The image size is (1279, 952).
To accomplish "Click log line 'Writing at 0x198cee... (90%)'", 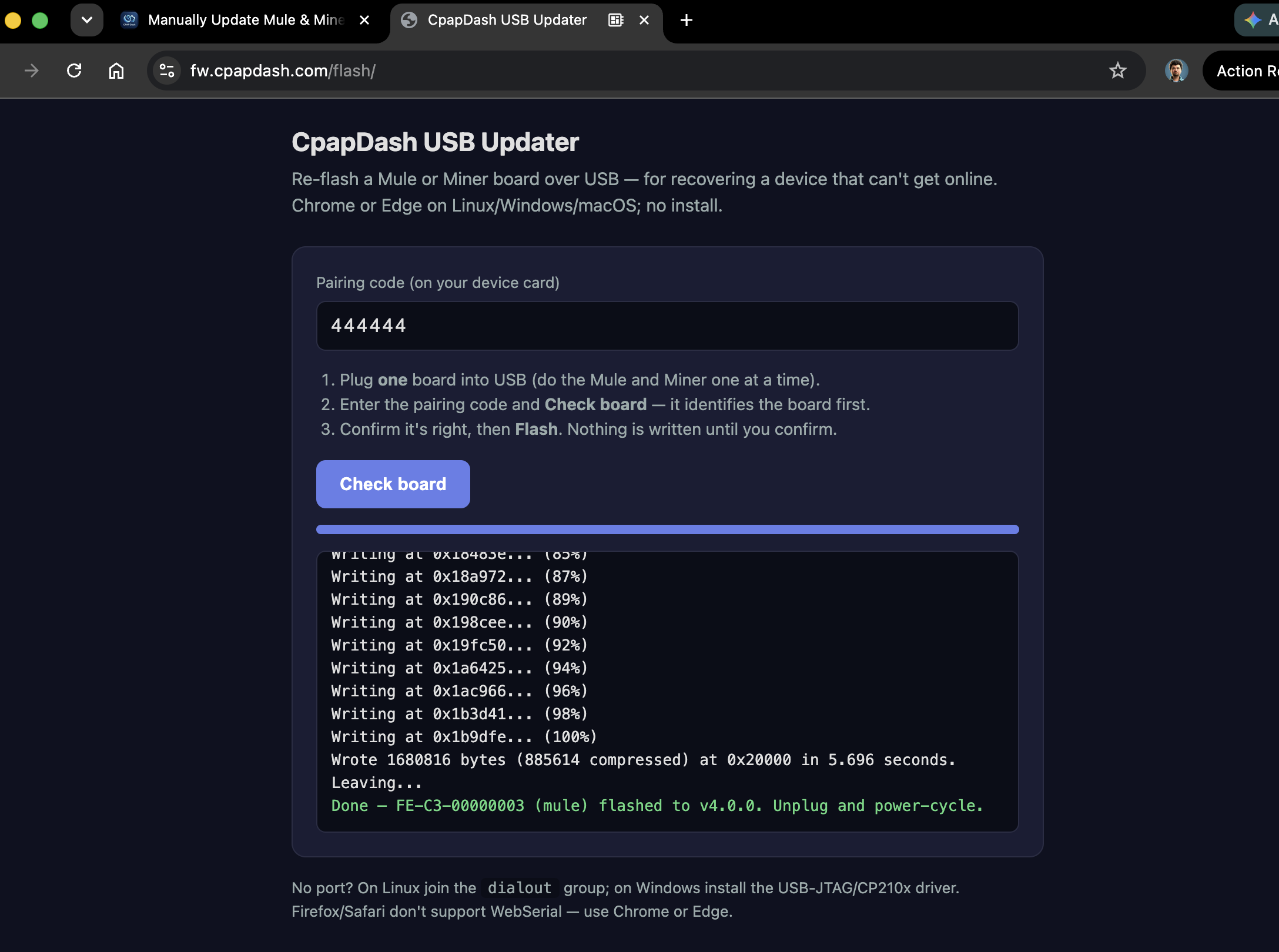I will coord(459,622).
